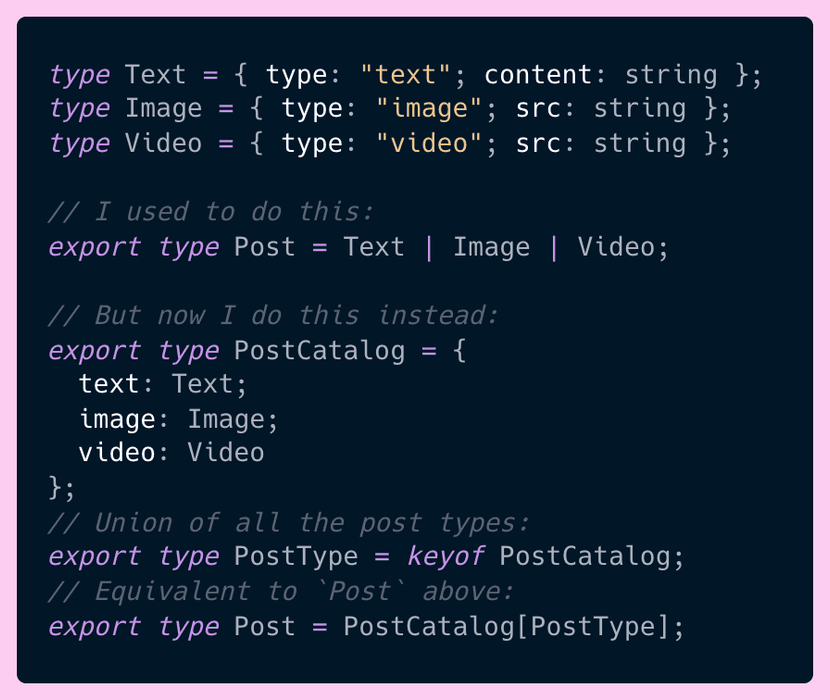Screen dimensions: 830x700
Task: Click the "image" string literal
Action: 429,109
